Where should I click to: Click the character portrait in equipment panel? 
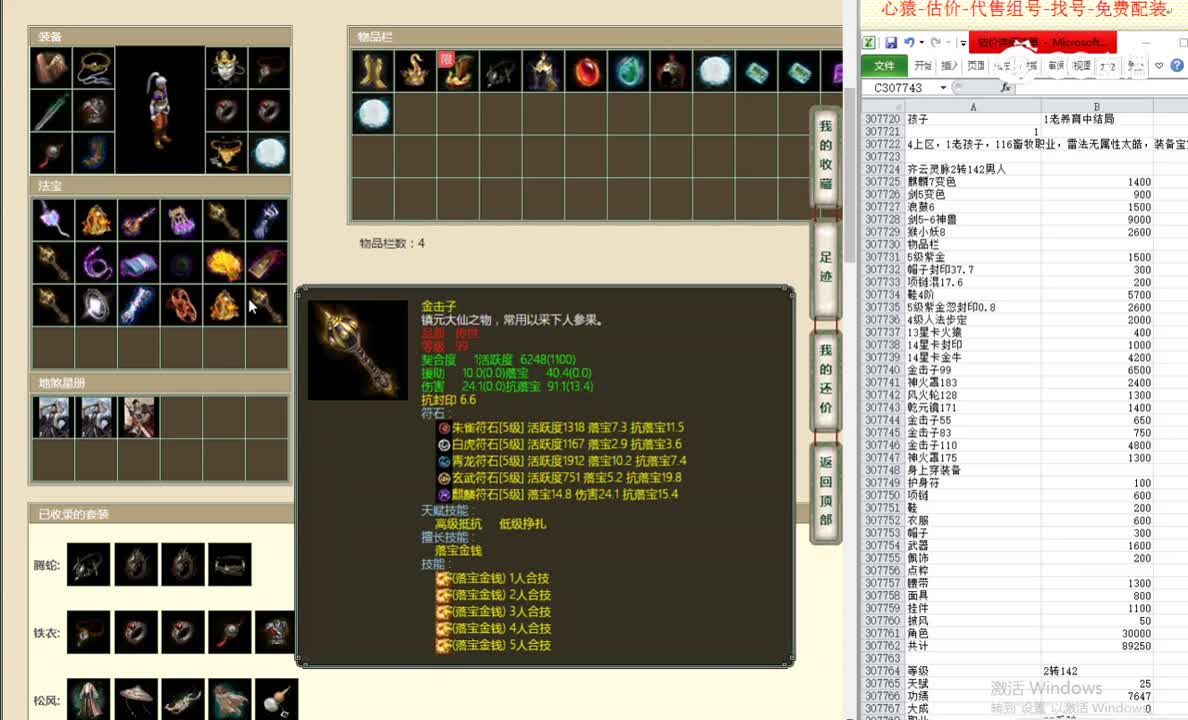coord(160,111)
